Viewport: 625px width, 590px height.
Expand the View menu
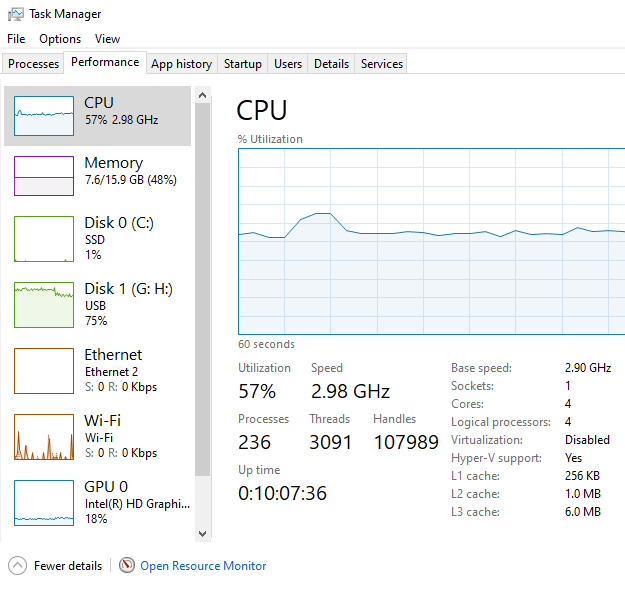[x=107, y=39]
